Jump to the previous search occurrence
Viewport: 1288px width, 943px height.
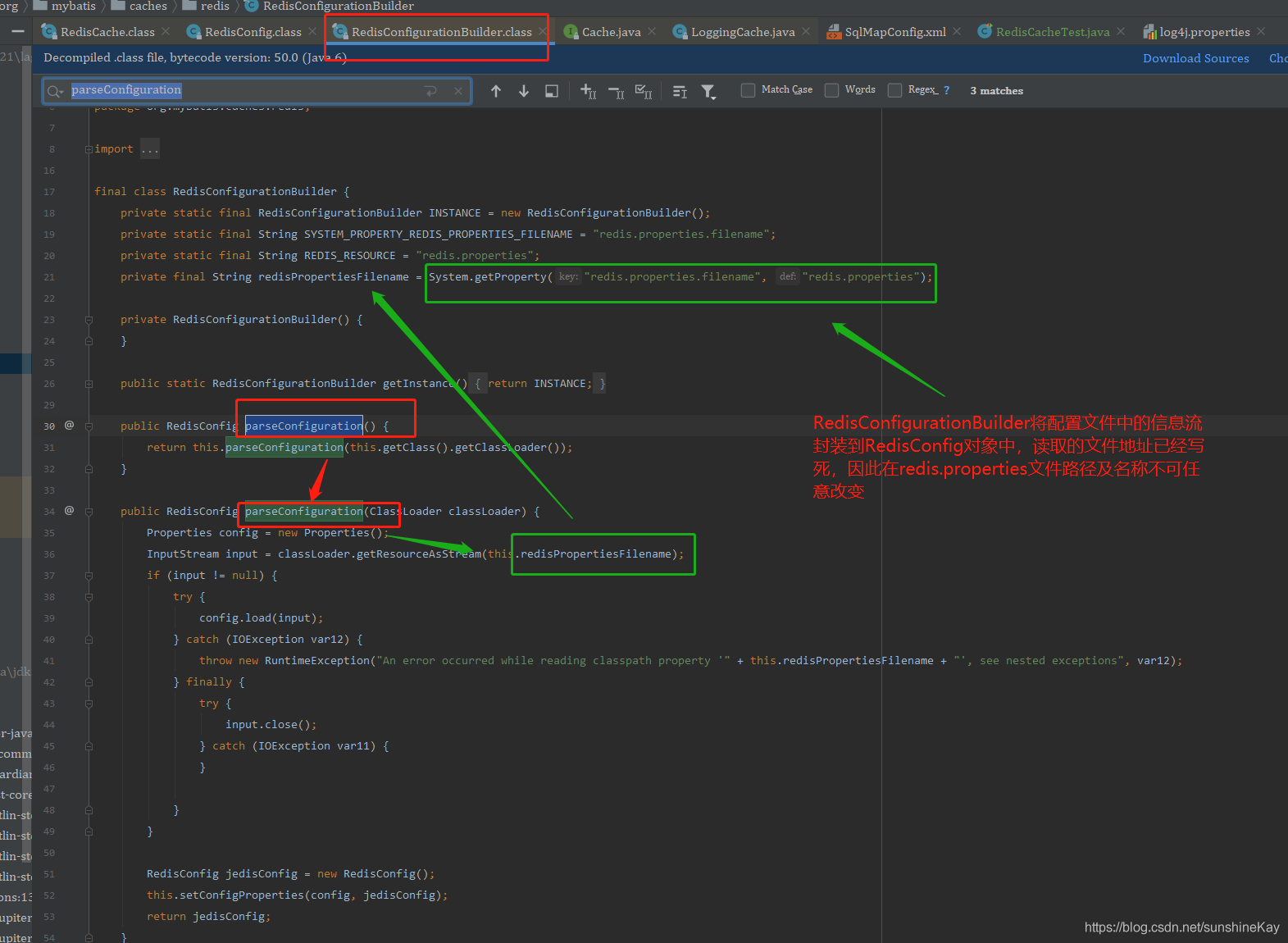496,91
